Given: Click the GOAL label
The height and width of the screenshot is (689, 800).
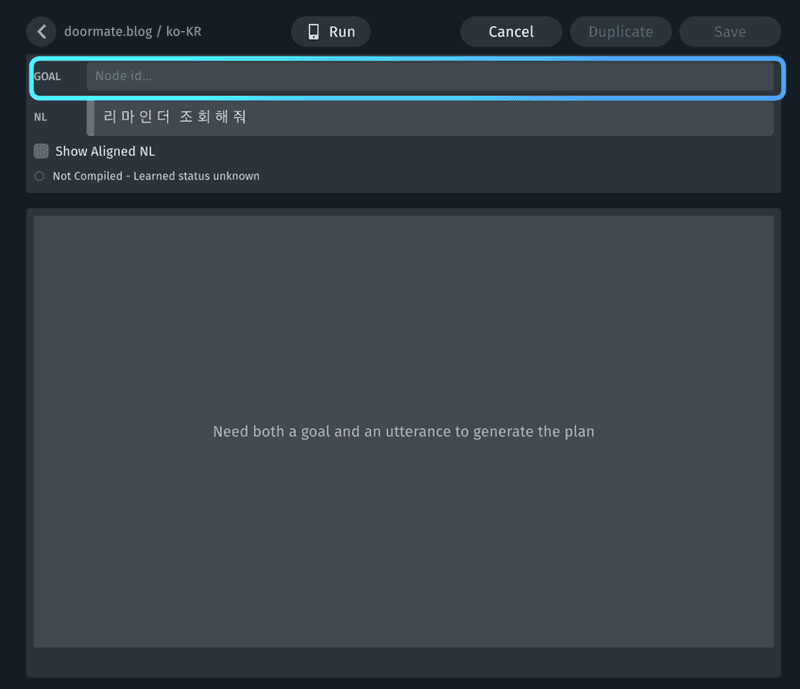Looking at the screenshot, I should pyautogui.click(x=47, y=77).
